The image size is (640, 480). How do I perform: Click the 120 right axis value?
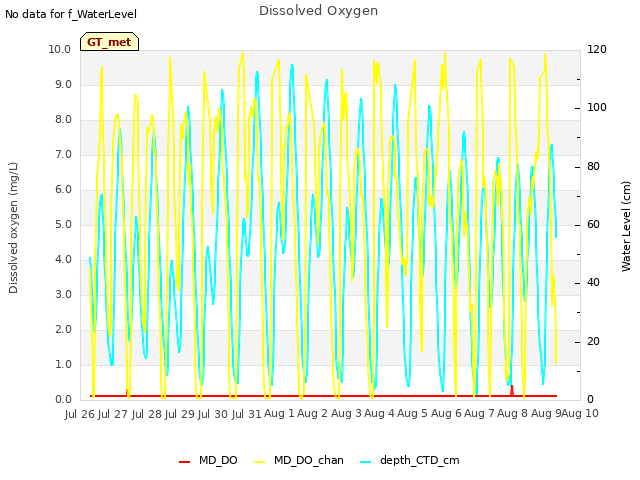click(x=597, y=49)
